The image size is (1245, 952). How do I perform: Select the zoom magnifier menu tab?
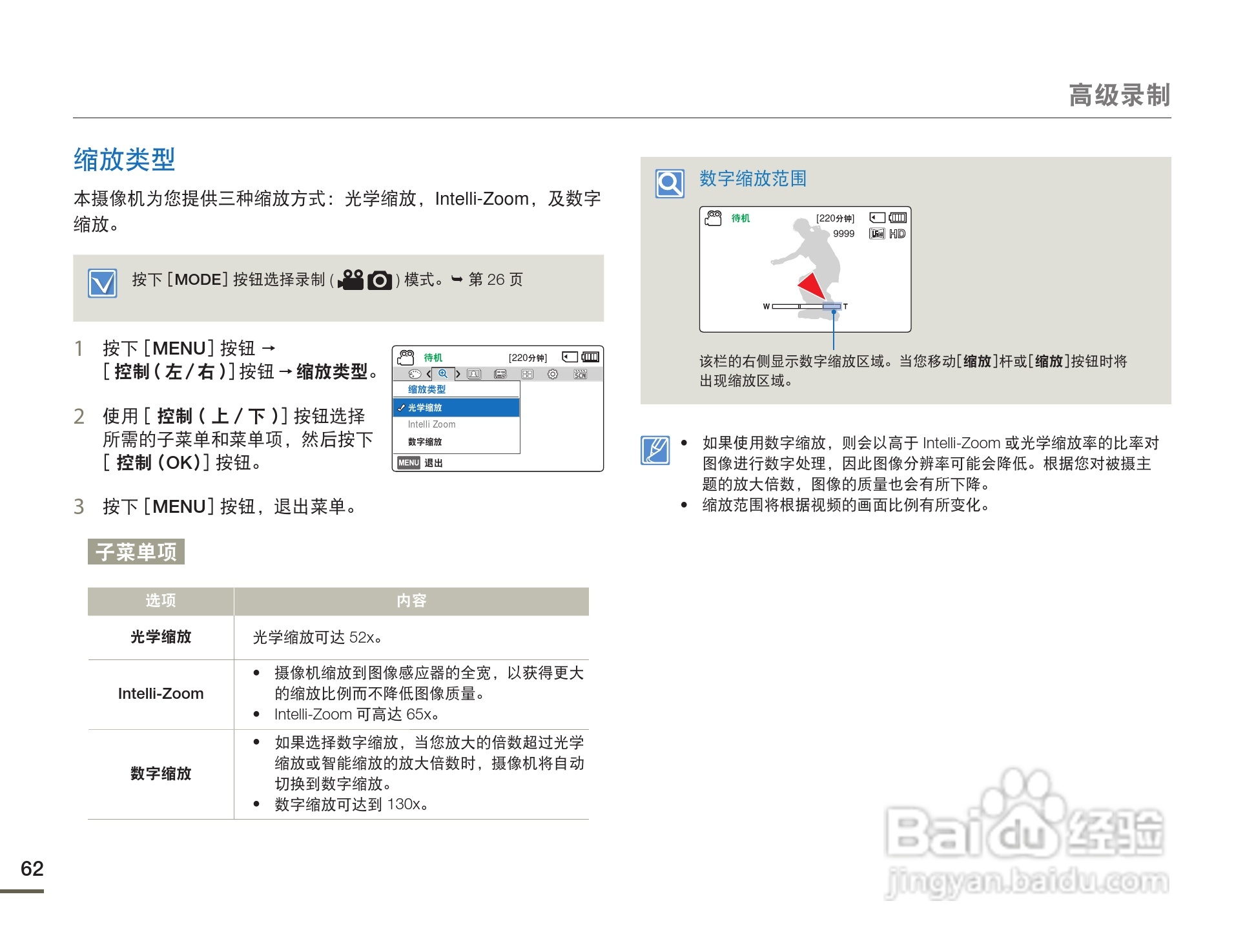click(443, 374)
